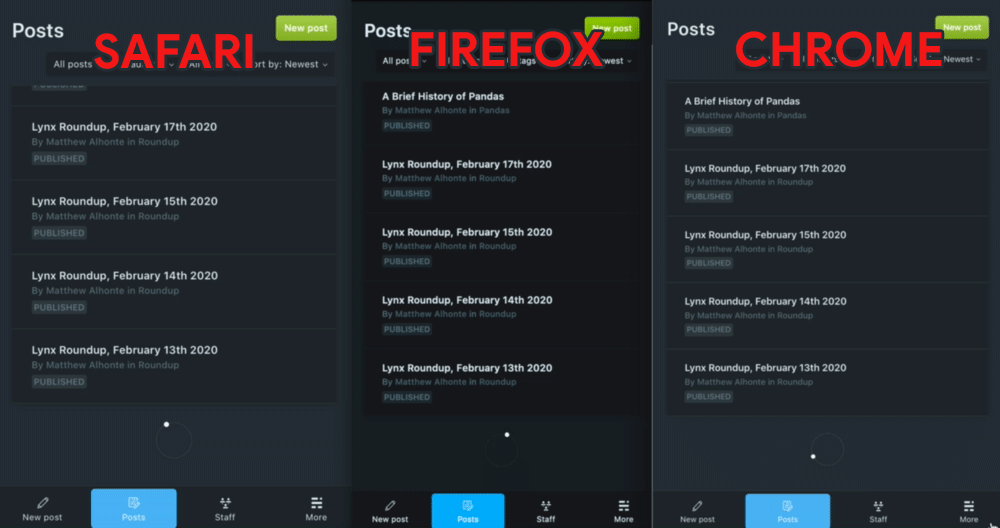Click PUBLISHED badge under February 14th post in Firefox panel
1000x528 pixels.
(407, 329)
